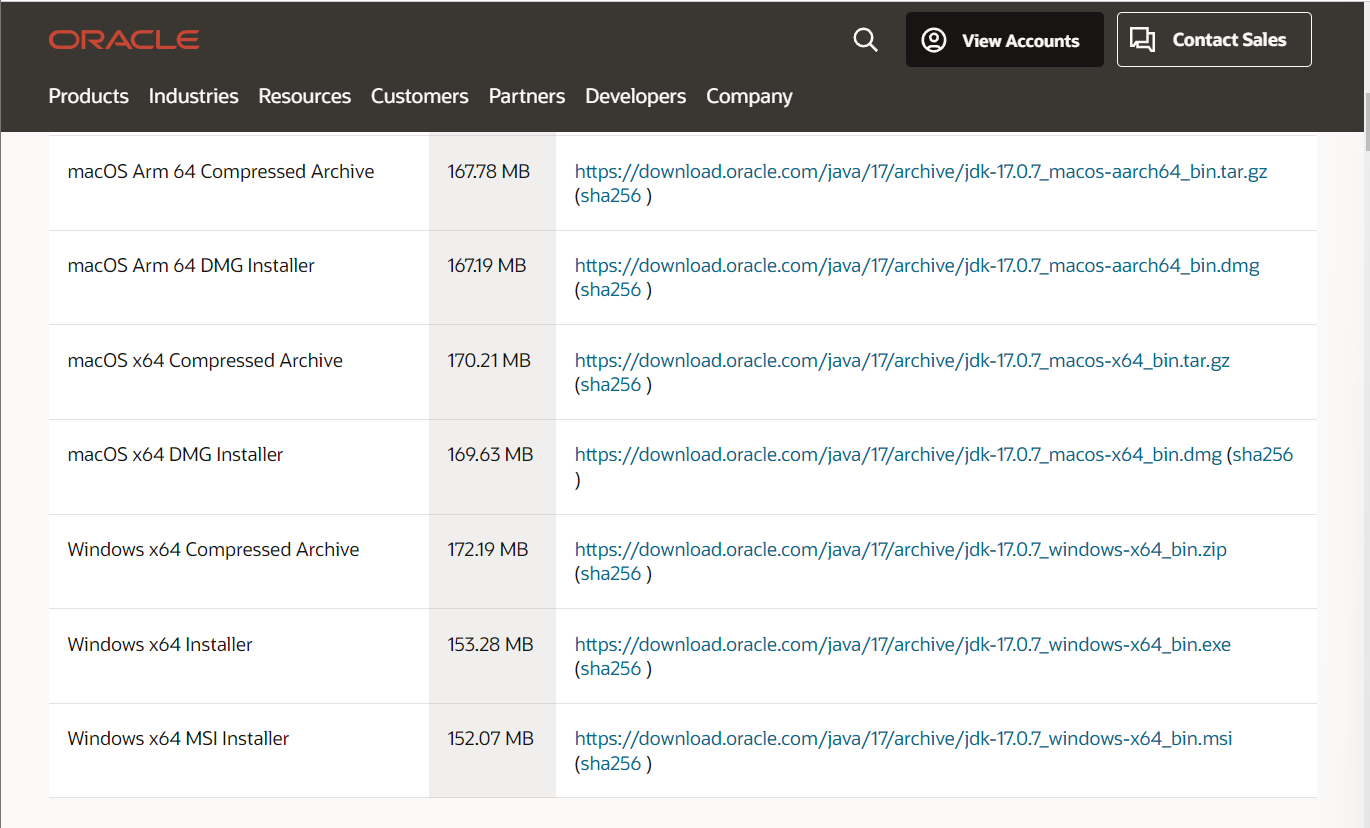Click the View Accounts button
This screenshot has width=1370, height=828.
click(1004, 40)
